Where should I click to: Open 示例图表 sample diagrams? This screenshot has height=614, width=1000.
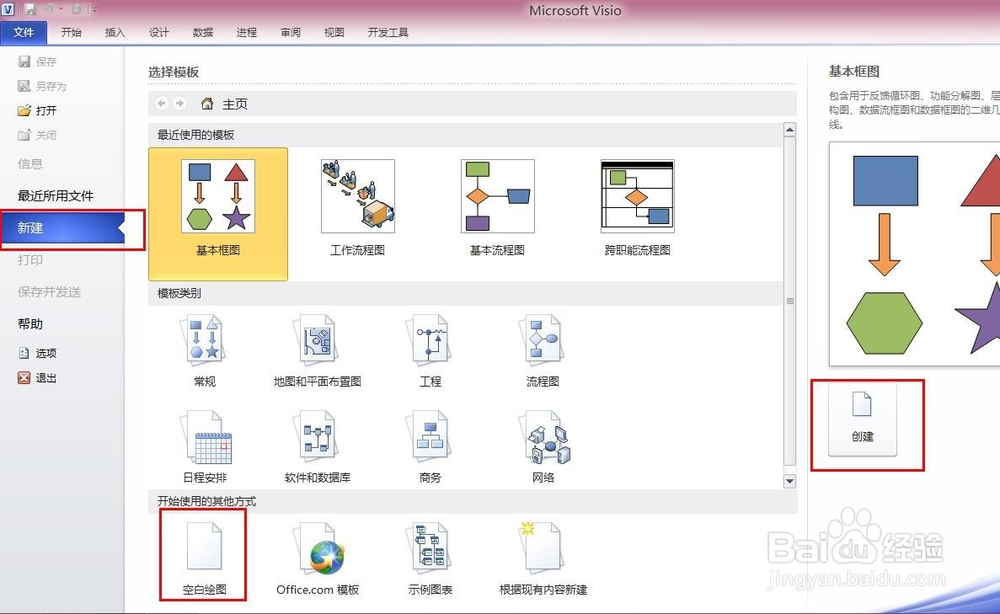430,559
